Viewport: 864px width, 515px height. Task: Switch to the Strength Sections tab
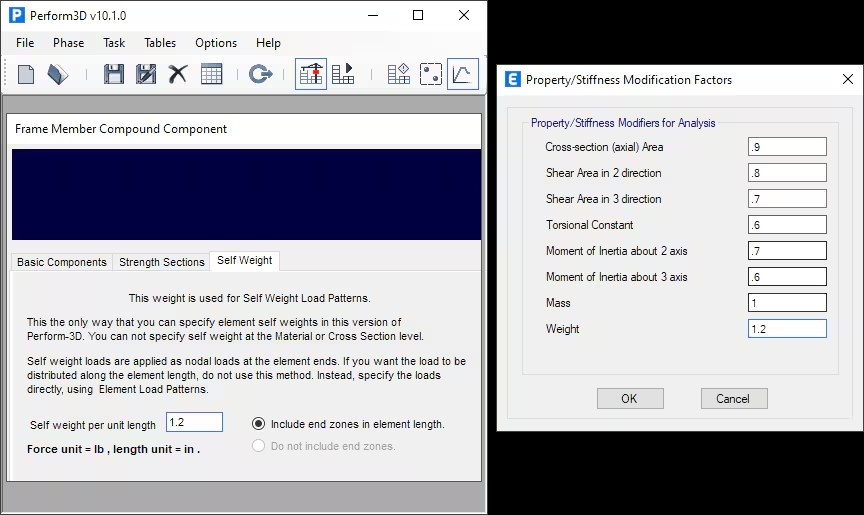coord(161,262)
